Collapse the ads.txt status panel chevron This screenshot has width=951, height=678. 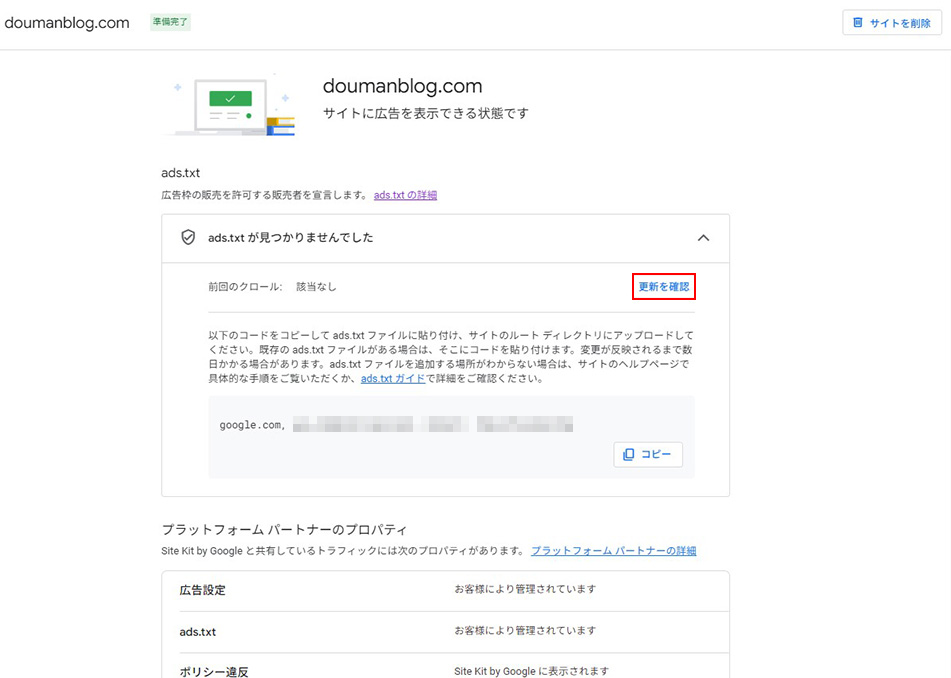click(x=703, y=238)
